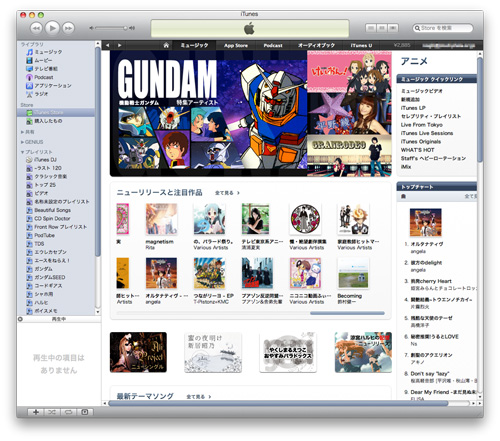Expand the 共有 sidebar section
The width and height of the screenshot is (500, 441).
coord(22,132)
